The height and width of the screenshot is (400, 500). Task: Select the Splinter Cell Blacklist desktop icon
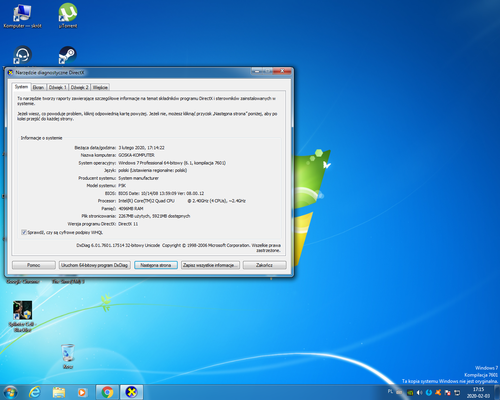point(23,317)
